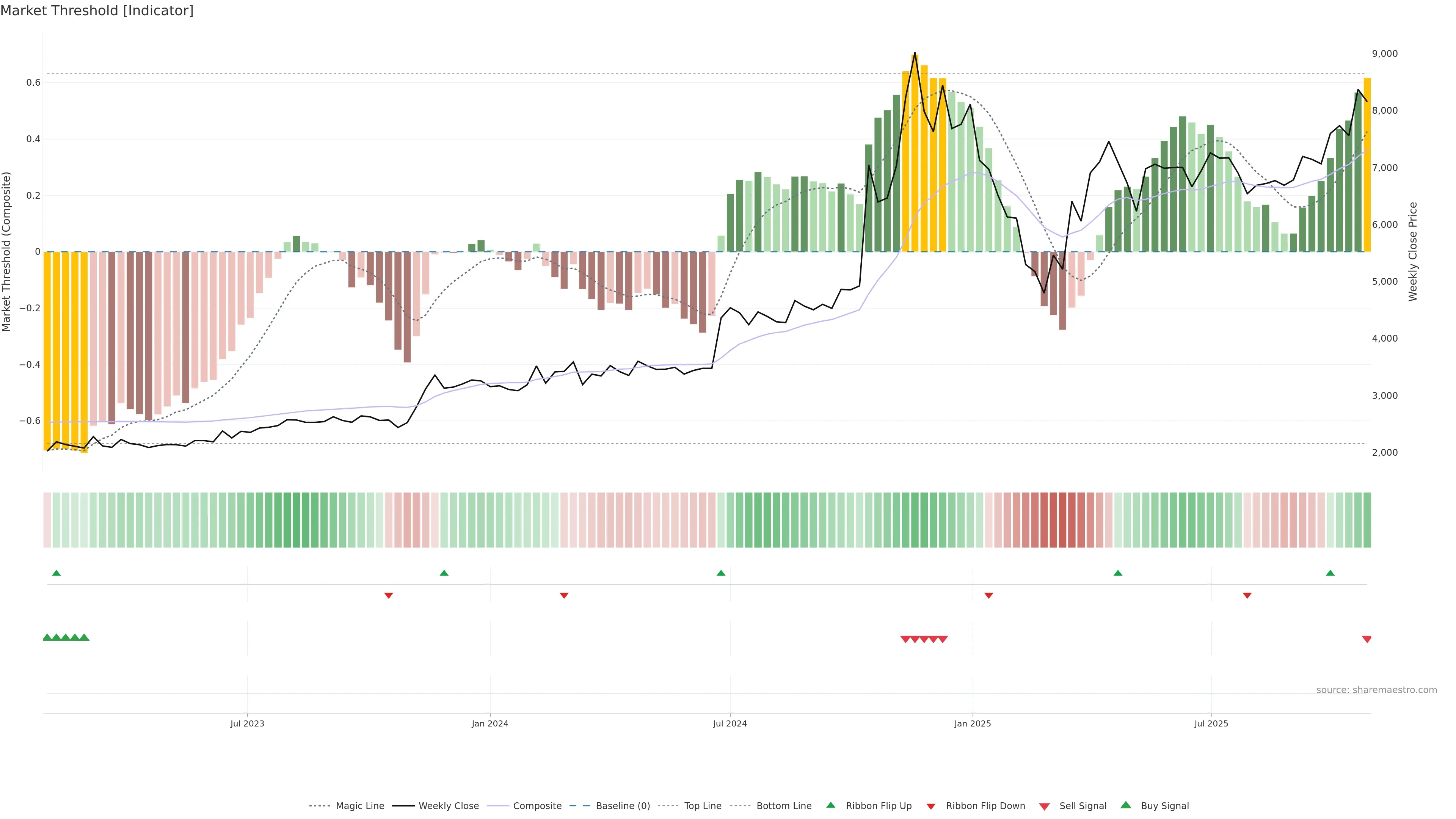This screenshot has width=1456, height=819.
Task: Toggle the Baseline (0) legend entry
Action: click(622, 806)
